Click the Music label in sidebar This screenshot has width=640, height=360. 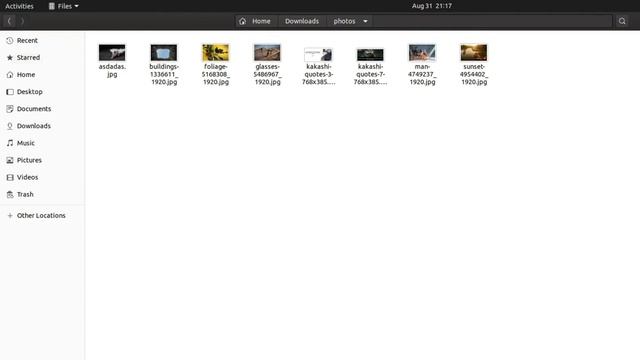click(26, 143)
